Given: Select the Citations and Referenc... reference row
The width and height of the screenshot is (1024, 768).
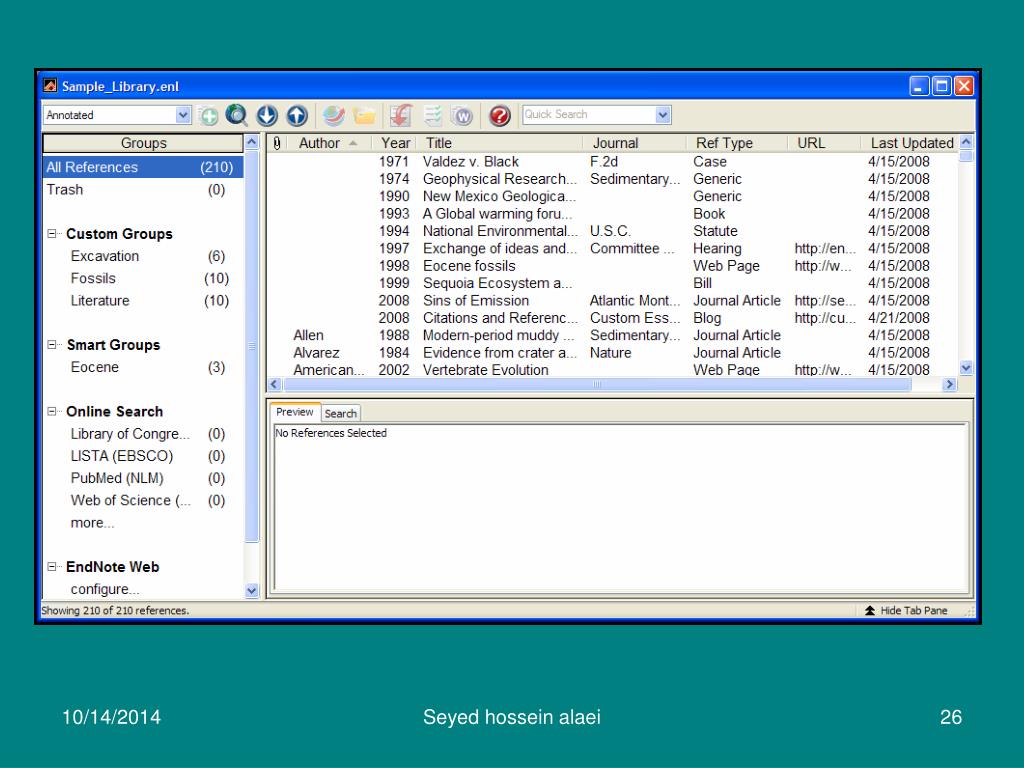Looking at the screenshot, I should [611, 318].
